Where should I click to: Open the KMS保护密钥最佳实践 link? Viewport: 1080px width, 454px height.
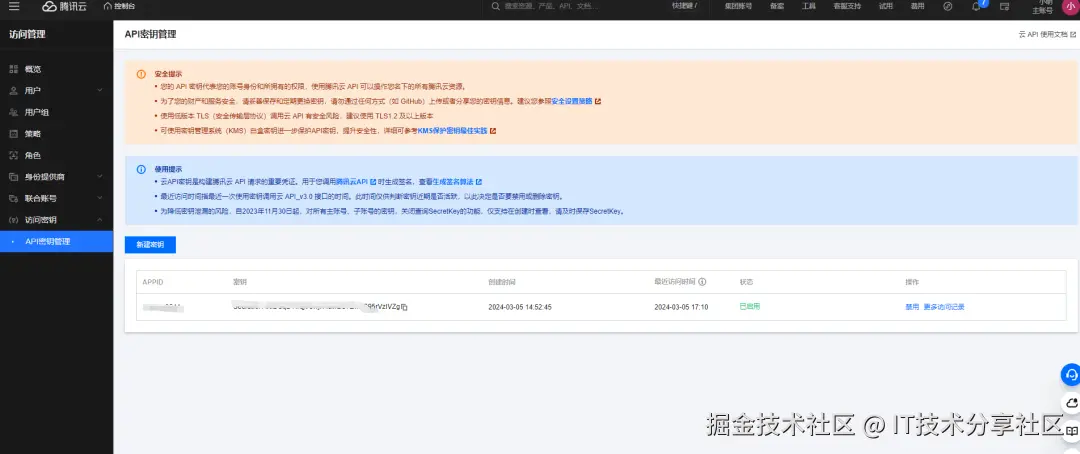click(x=453, y=131)
